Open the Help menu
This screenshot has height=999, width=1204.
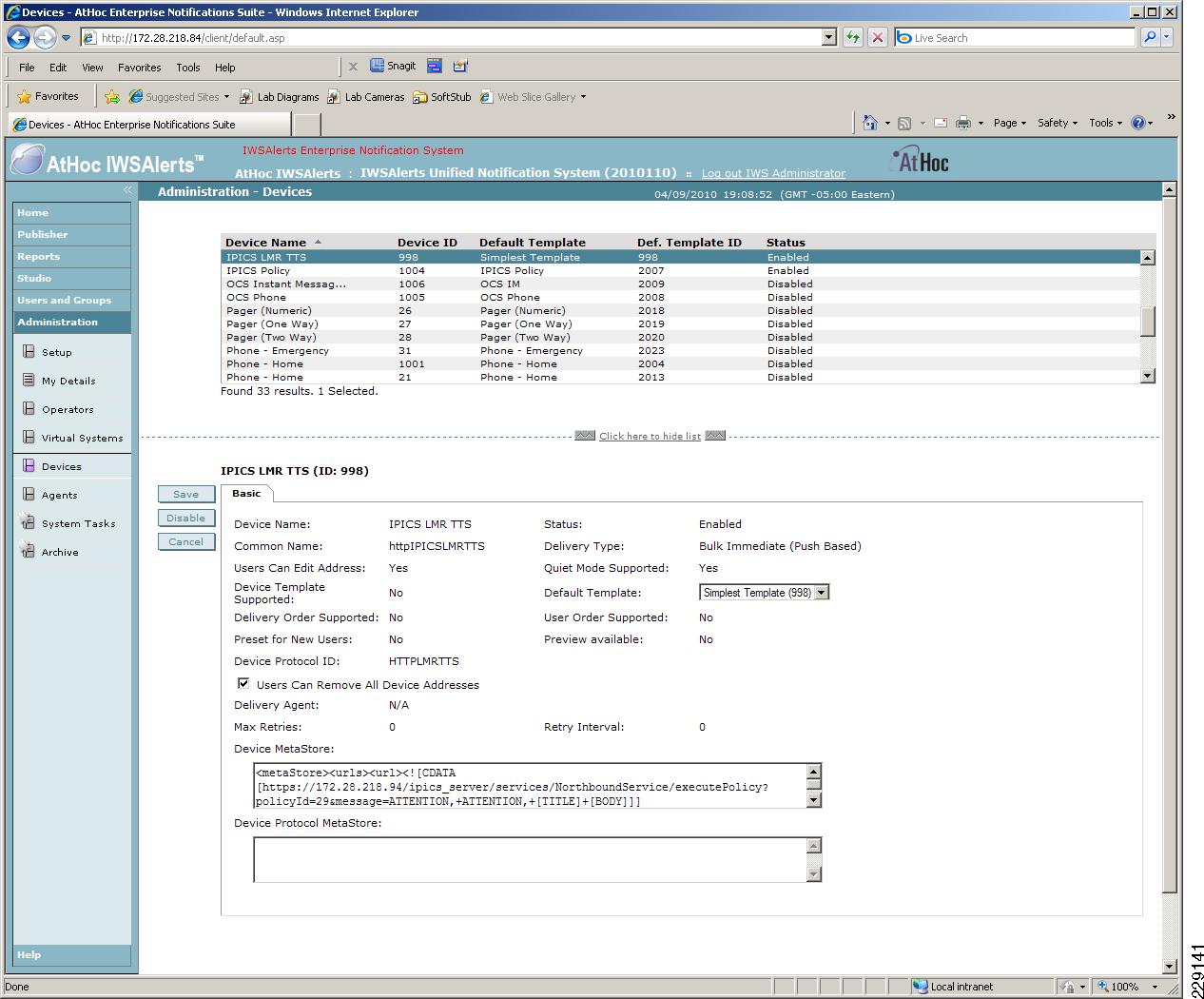(x=224, y=68)
